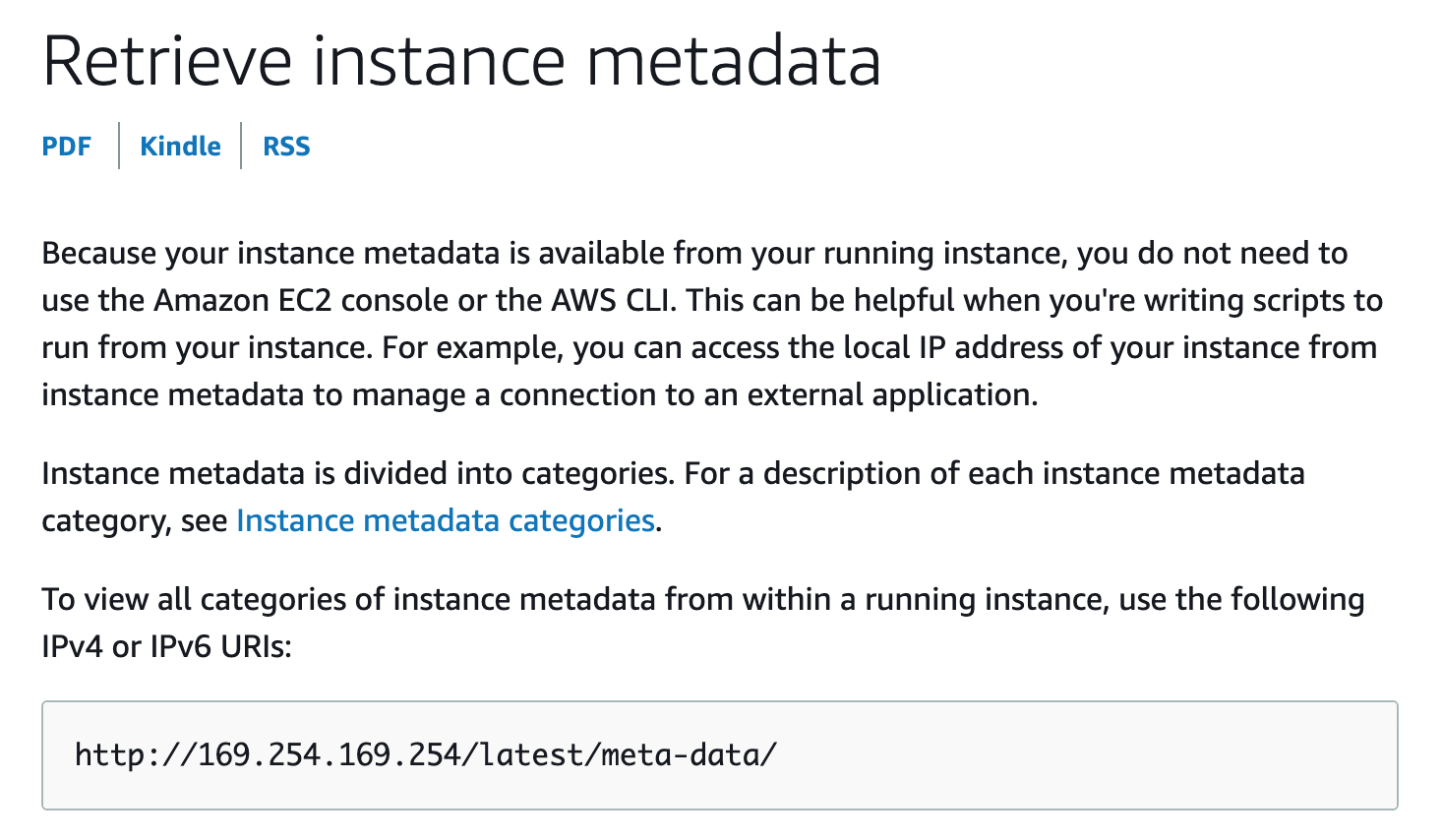This screenshot has height=840, width=1442.
Task: Follow the "Instance metadata categories" link
Action: (446, 520)
